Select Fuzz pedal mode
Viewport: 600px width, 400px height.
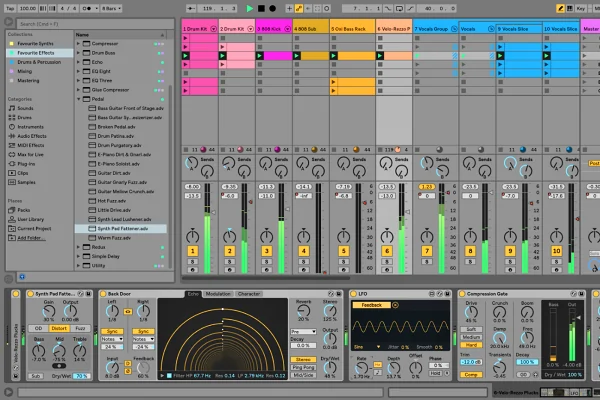(x=80, y=328)
